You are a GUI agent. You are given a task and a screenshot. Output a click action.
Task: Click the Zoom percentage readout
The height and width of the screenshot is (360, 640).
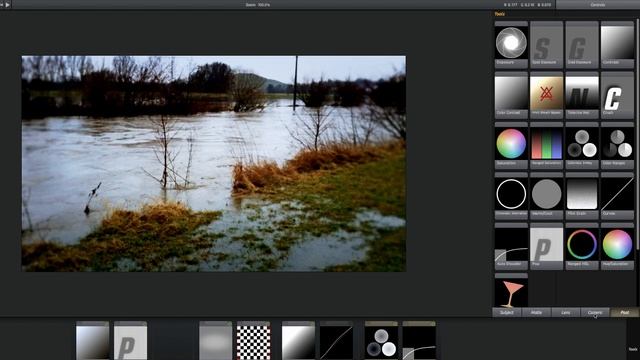point(258,5)
